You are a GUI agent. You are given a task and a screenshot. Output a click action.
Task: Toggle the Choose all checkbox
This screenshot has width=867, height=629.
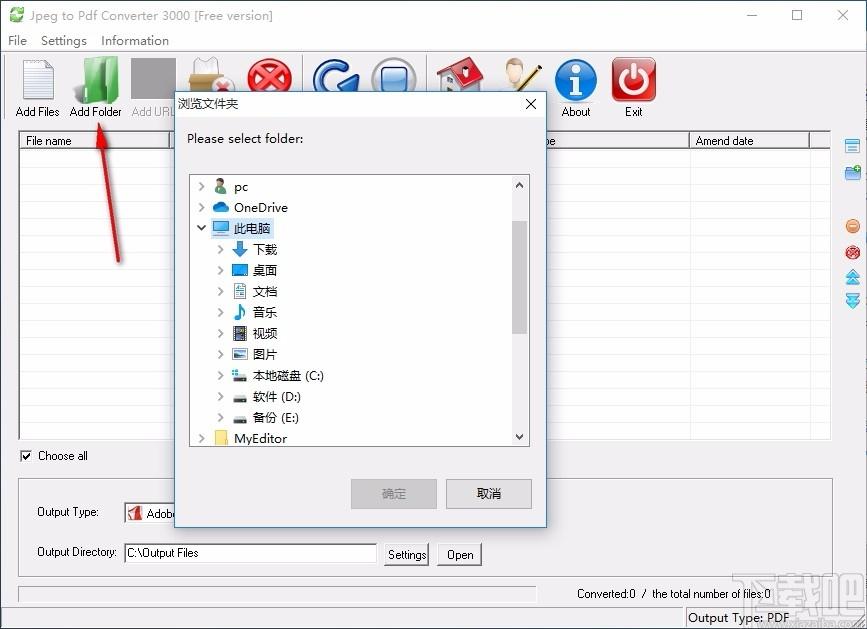(26, 456)
